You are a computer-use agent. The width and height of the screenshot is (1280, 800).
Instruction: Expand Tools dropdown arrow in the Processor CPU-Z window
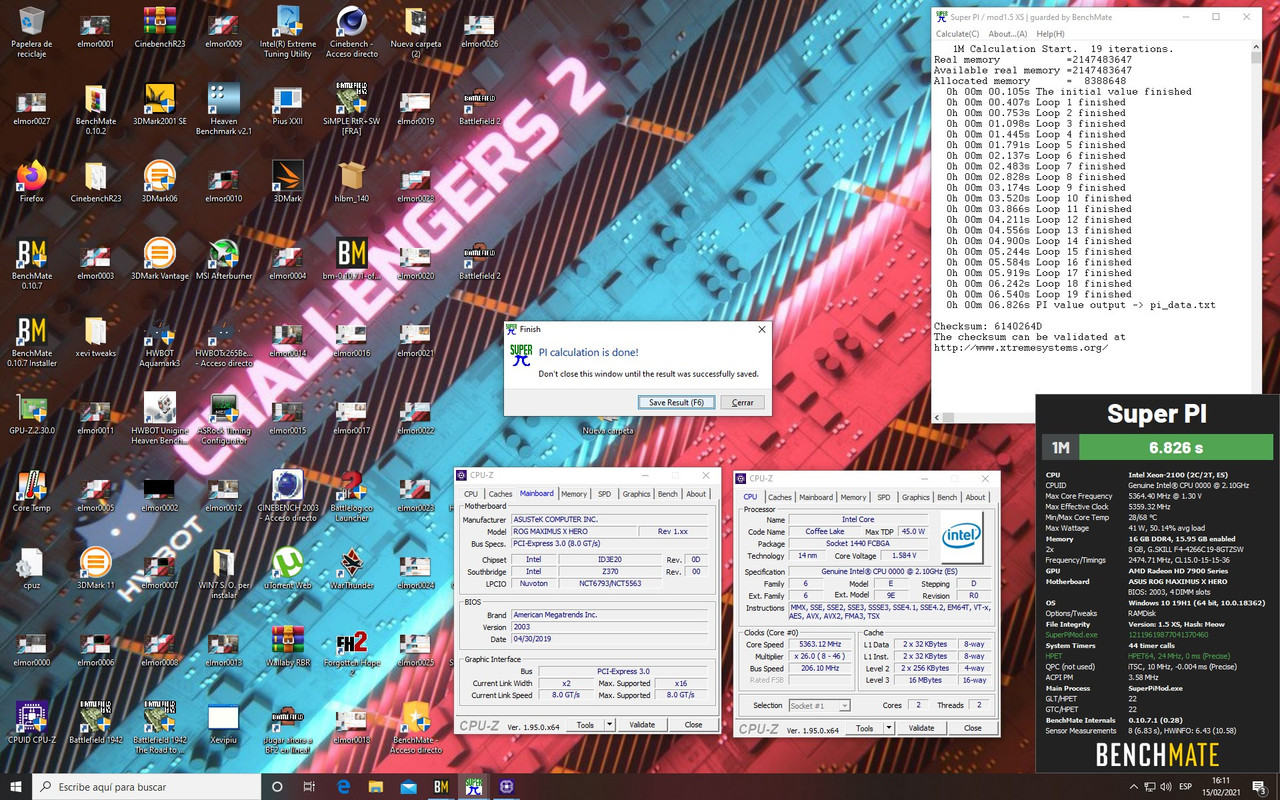[889, 728]
